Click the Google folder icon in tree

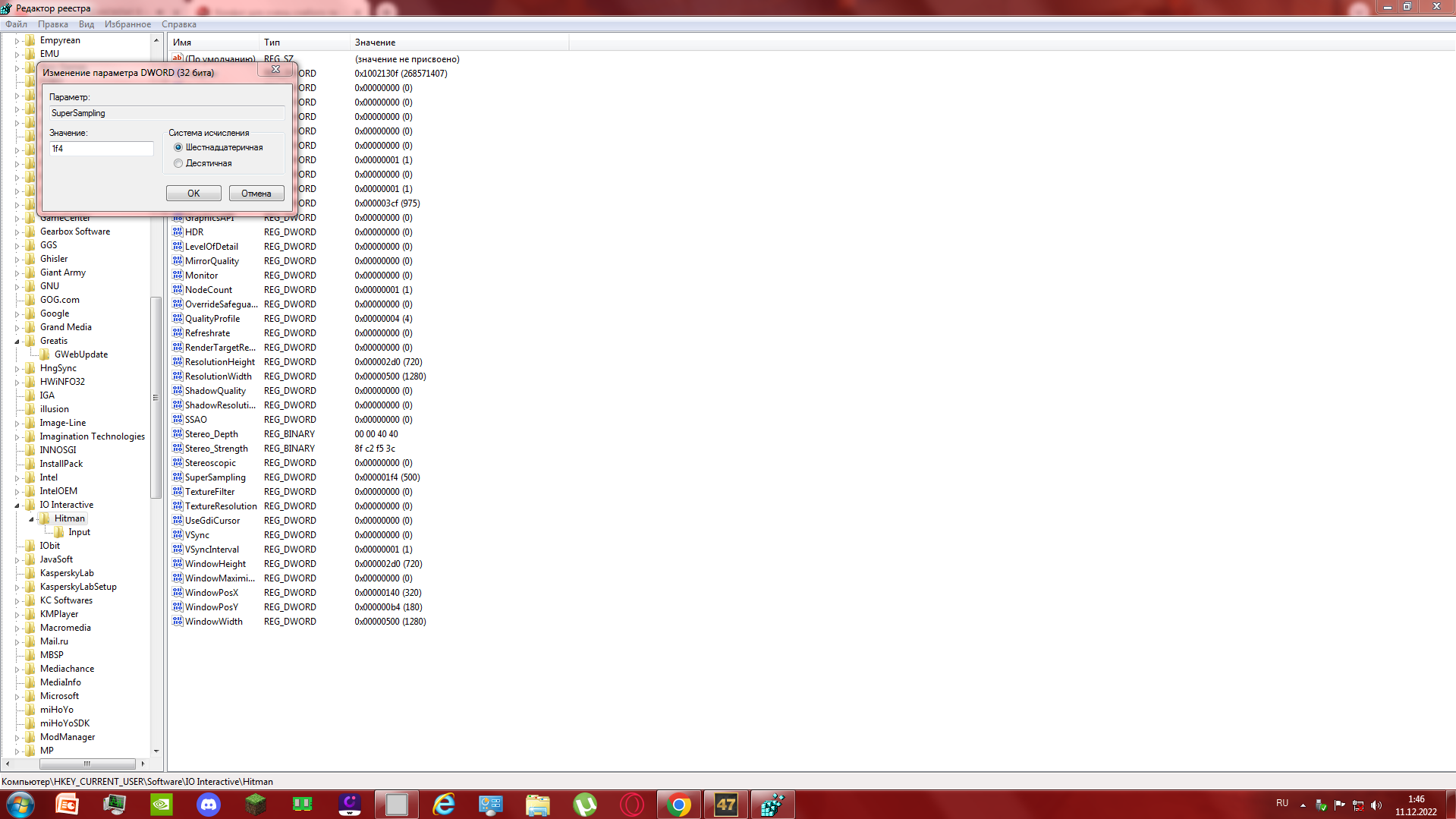pyautogui.click(x=30, y=313)
